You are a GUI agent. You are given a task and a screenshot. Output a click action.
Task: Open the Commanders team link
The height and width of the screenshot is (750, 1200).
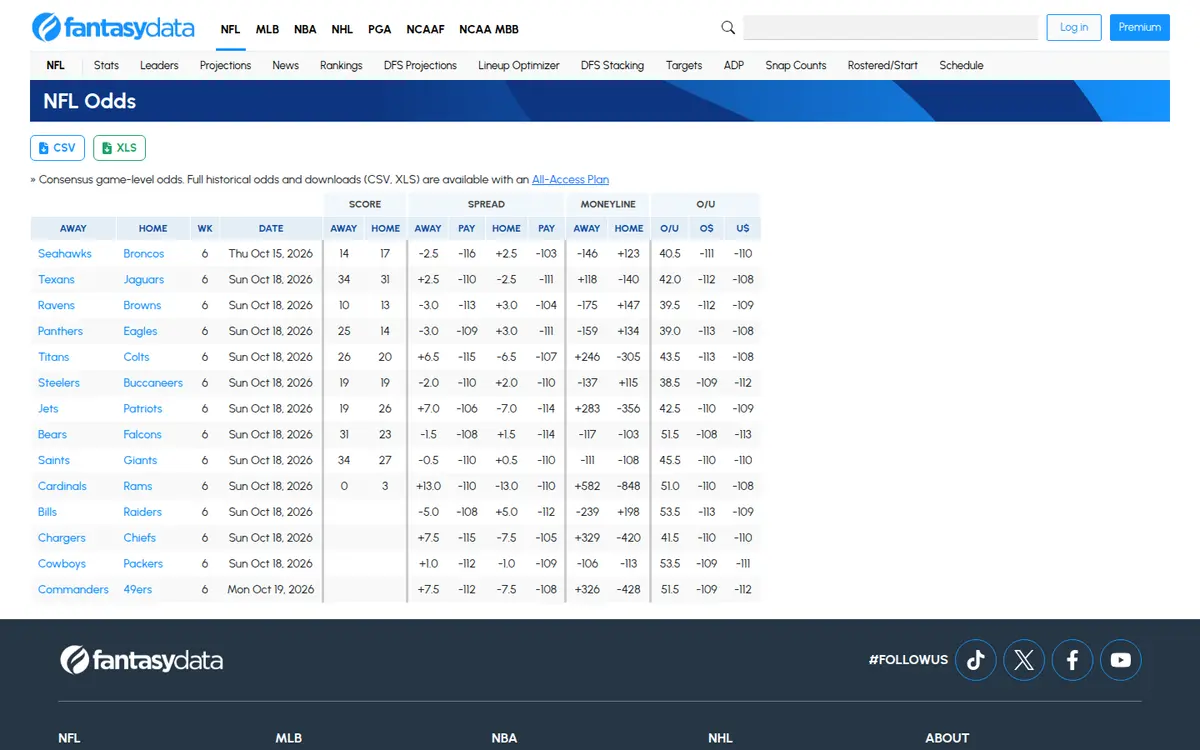click(73, 590)
